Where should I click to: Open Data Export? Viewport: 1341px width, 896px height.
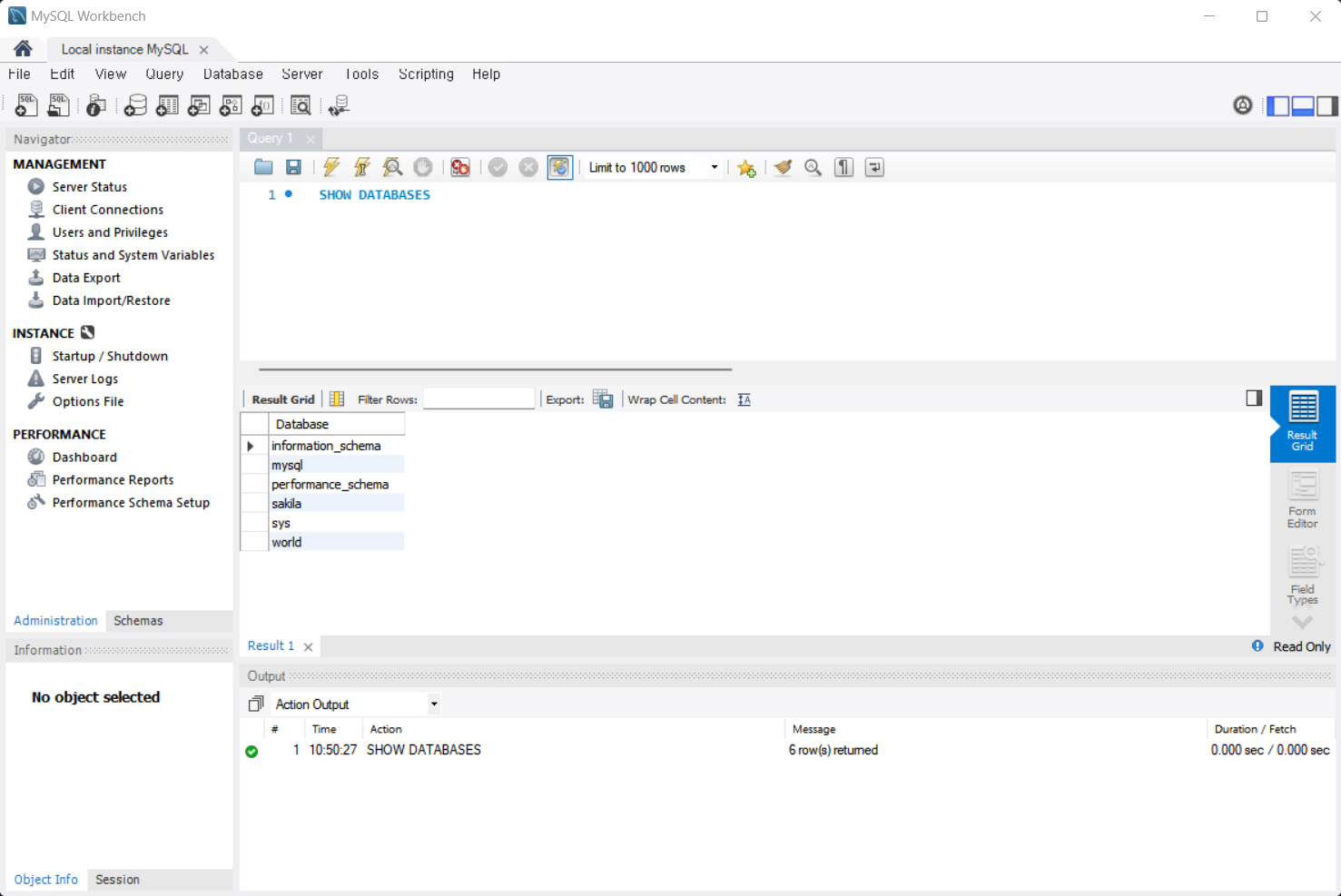point(86,278)
